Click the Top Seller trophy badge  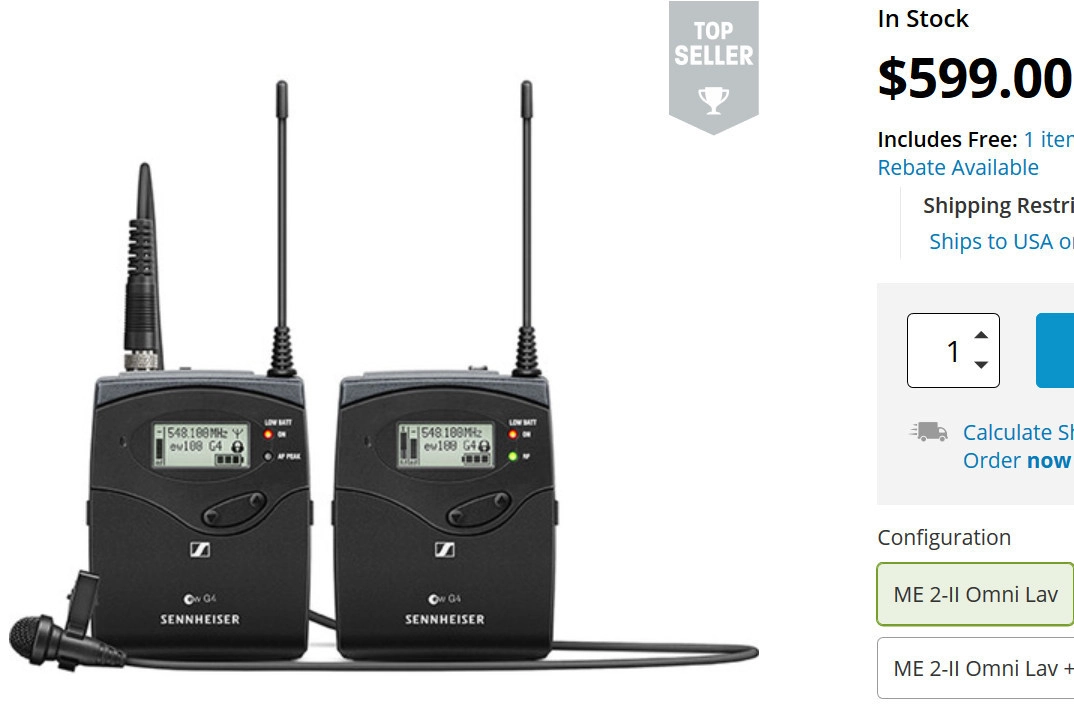coord(714,67)
